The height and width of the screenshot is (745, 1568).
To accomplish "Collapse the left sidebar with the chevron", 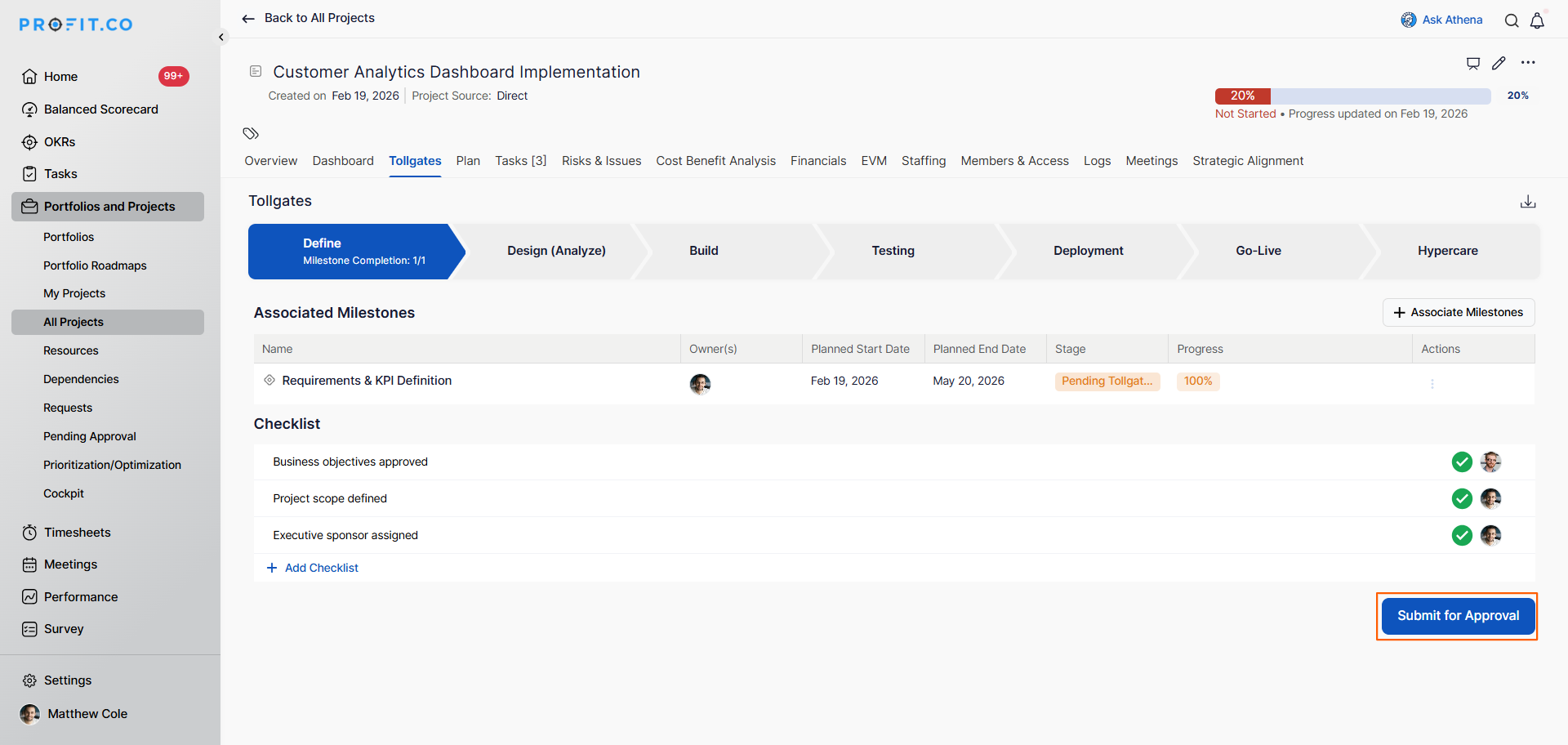I will (x=221, y=37).
